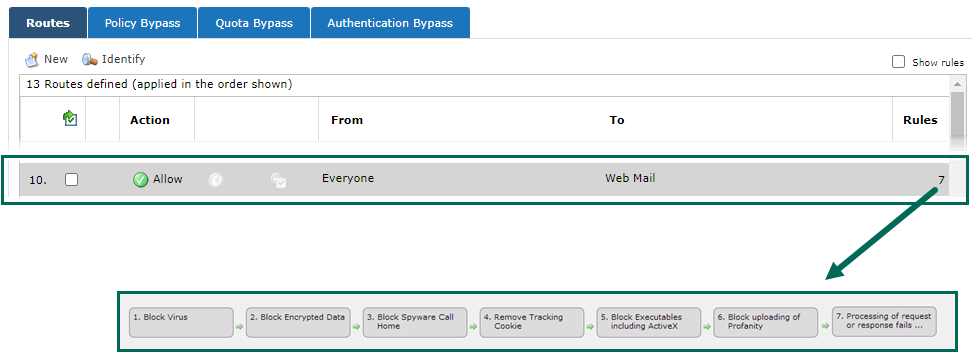Open the Policy Bypass tab
This screenshot has width=972, height=361.
143,23
